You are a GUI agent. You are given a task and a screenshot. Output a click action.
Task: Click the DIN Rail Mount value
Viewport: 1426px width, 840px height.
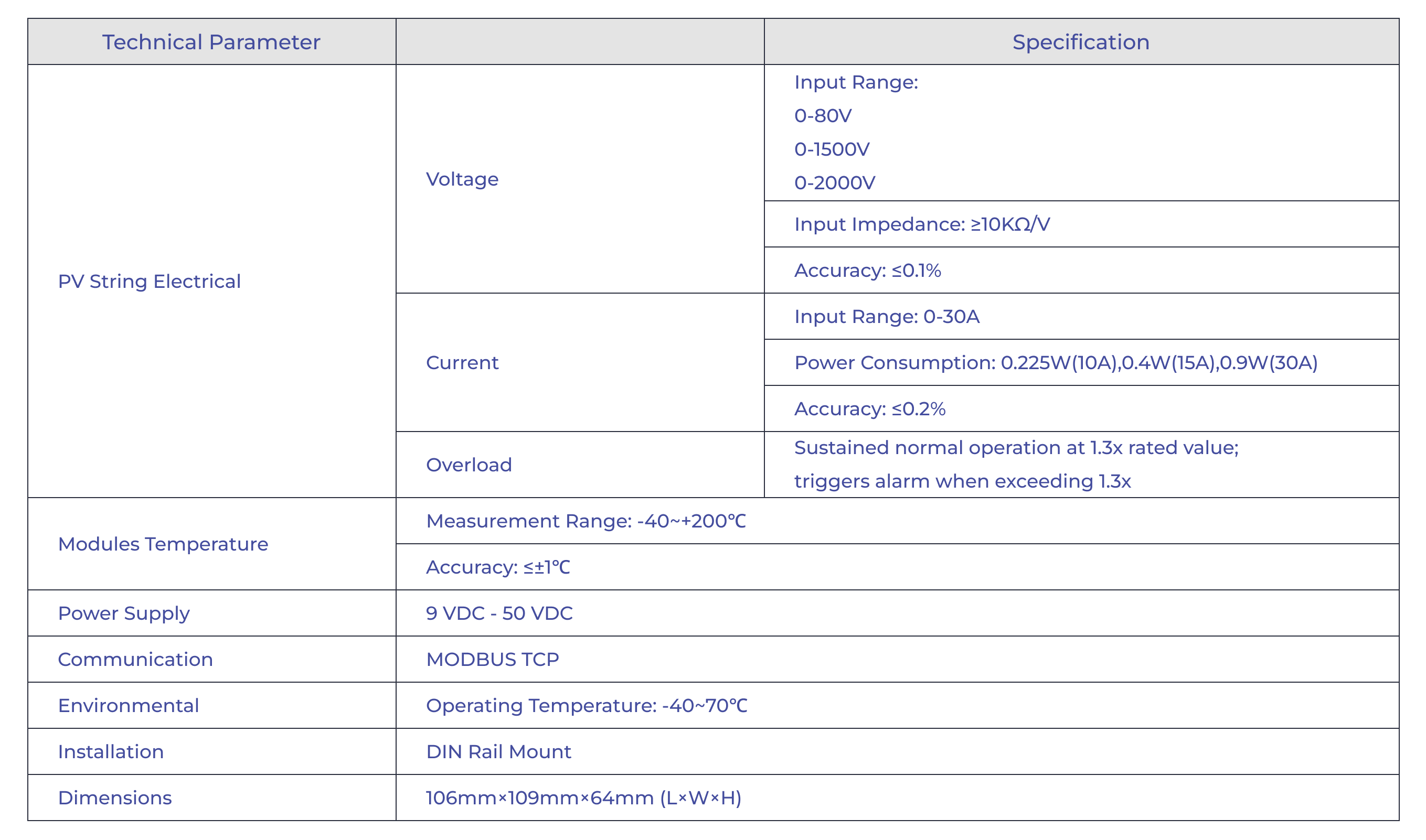pyautogui.click(x=498, y=752)
